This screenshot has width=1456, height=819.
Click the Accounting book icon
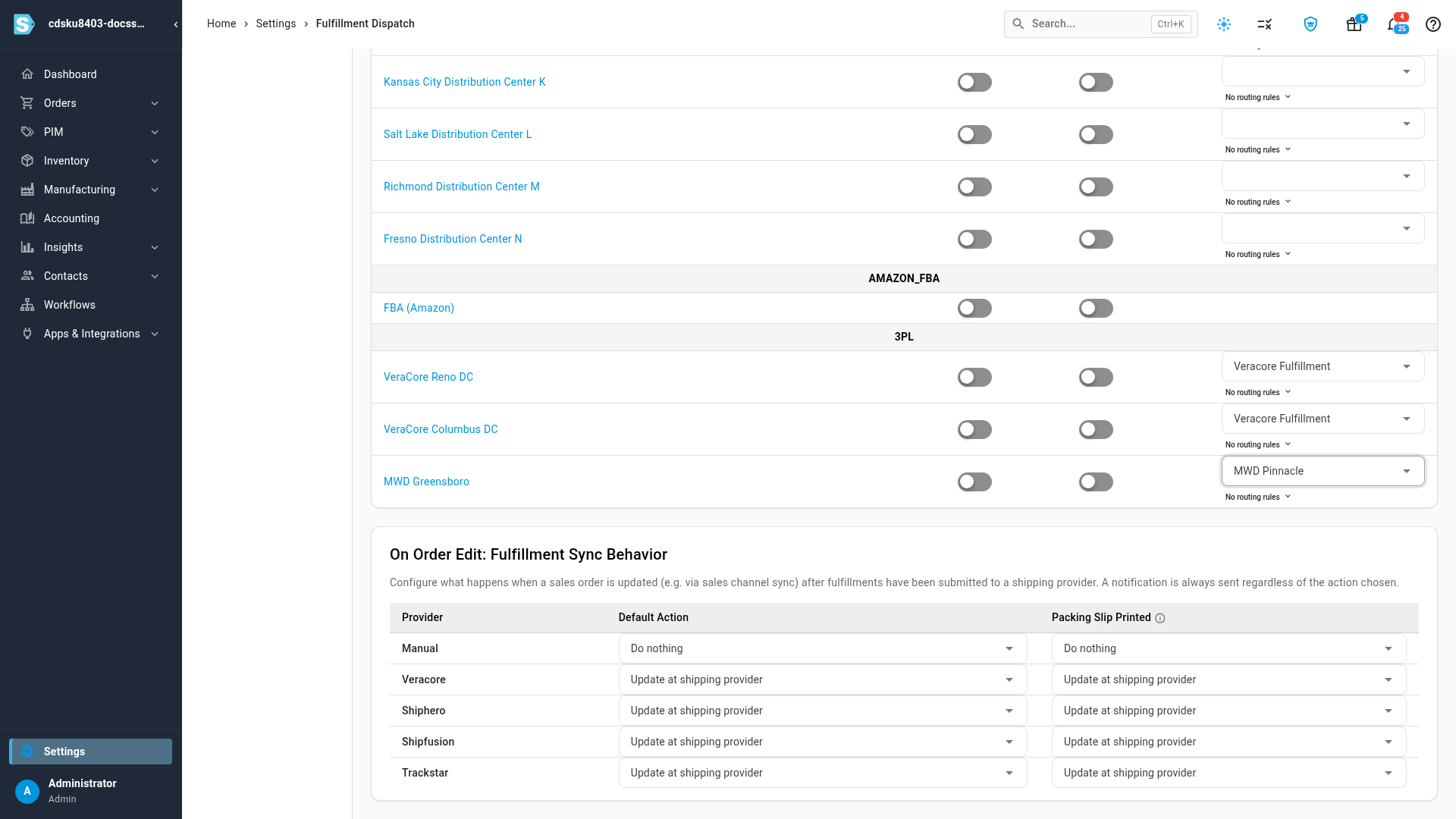click(x=27, y=218)
